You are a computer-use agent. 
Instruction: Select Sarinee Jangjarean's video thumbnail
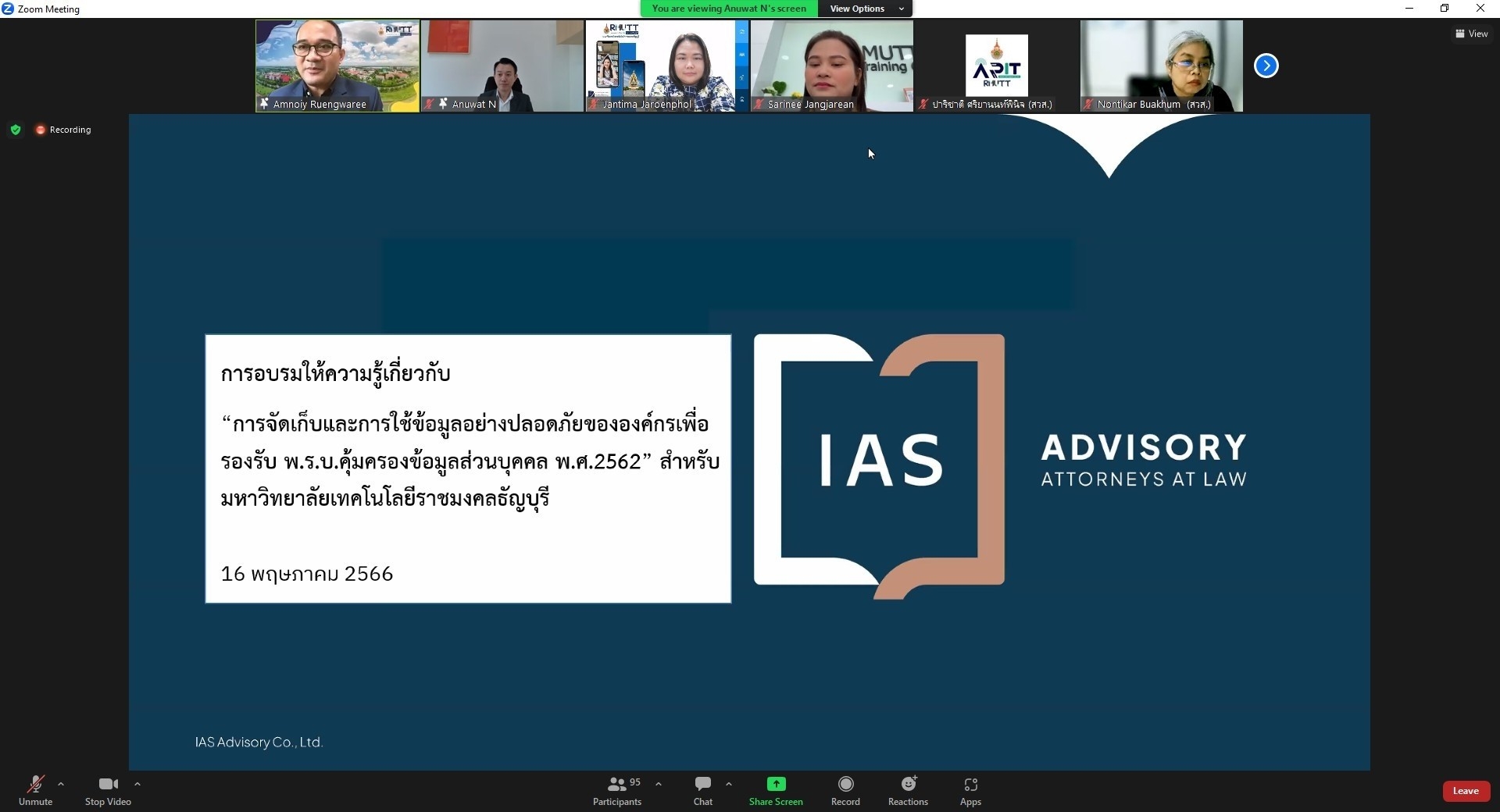832,66
